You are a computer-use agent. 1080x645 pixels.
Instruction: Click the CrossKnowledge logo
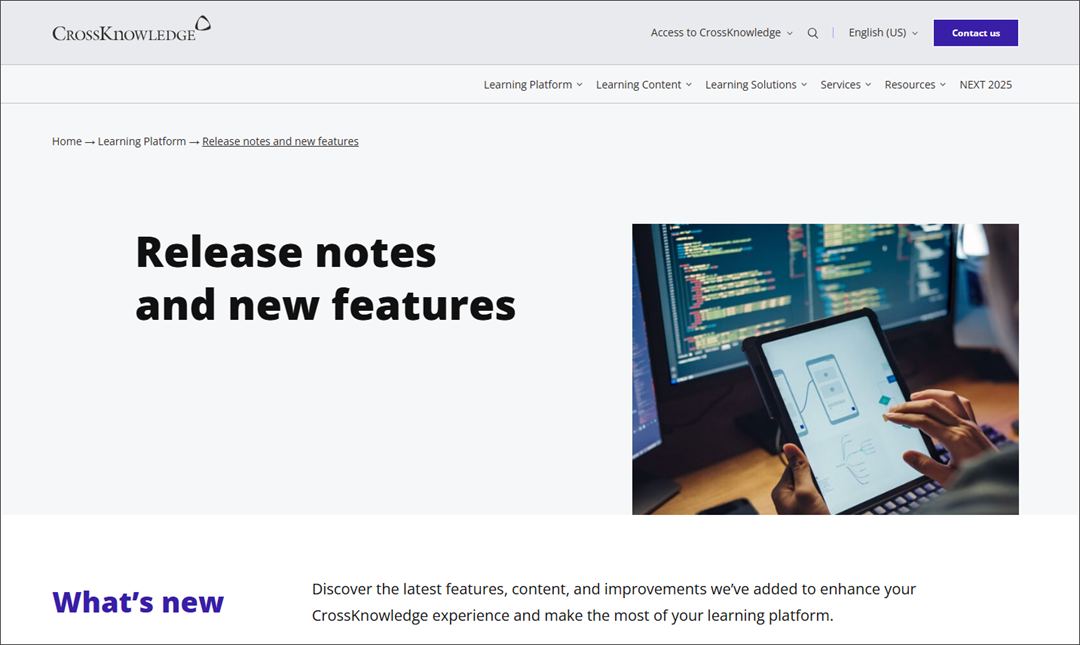(132, 30)
